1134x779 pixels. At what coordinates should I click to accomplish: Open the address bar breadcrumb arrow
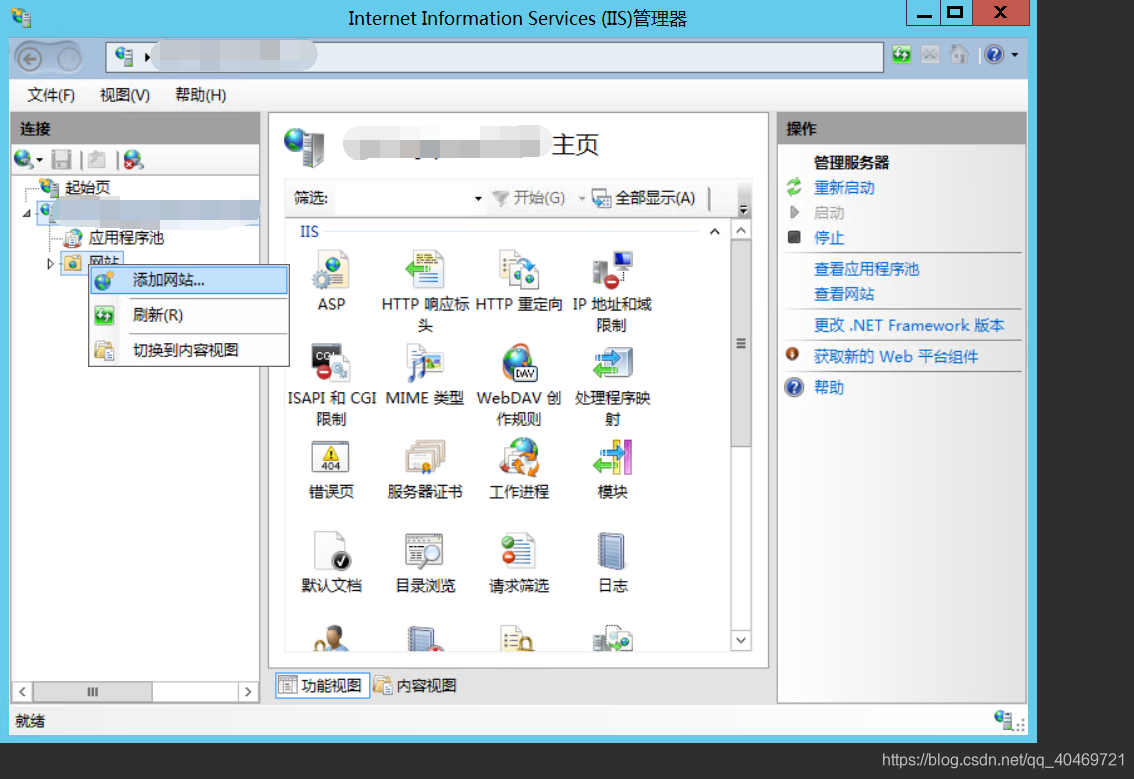147,56
